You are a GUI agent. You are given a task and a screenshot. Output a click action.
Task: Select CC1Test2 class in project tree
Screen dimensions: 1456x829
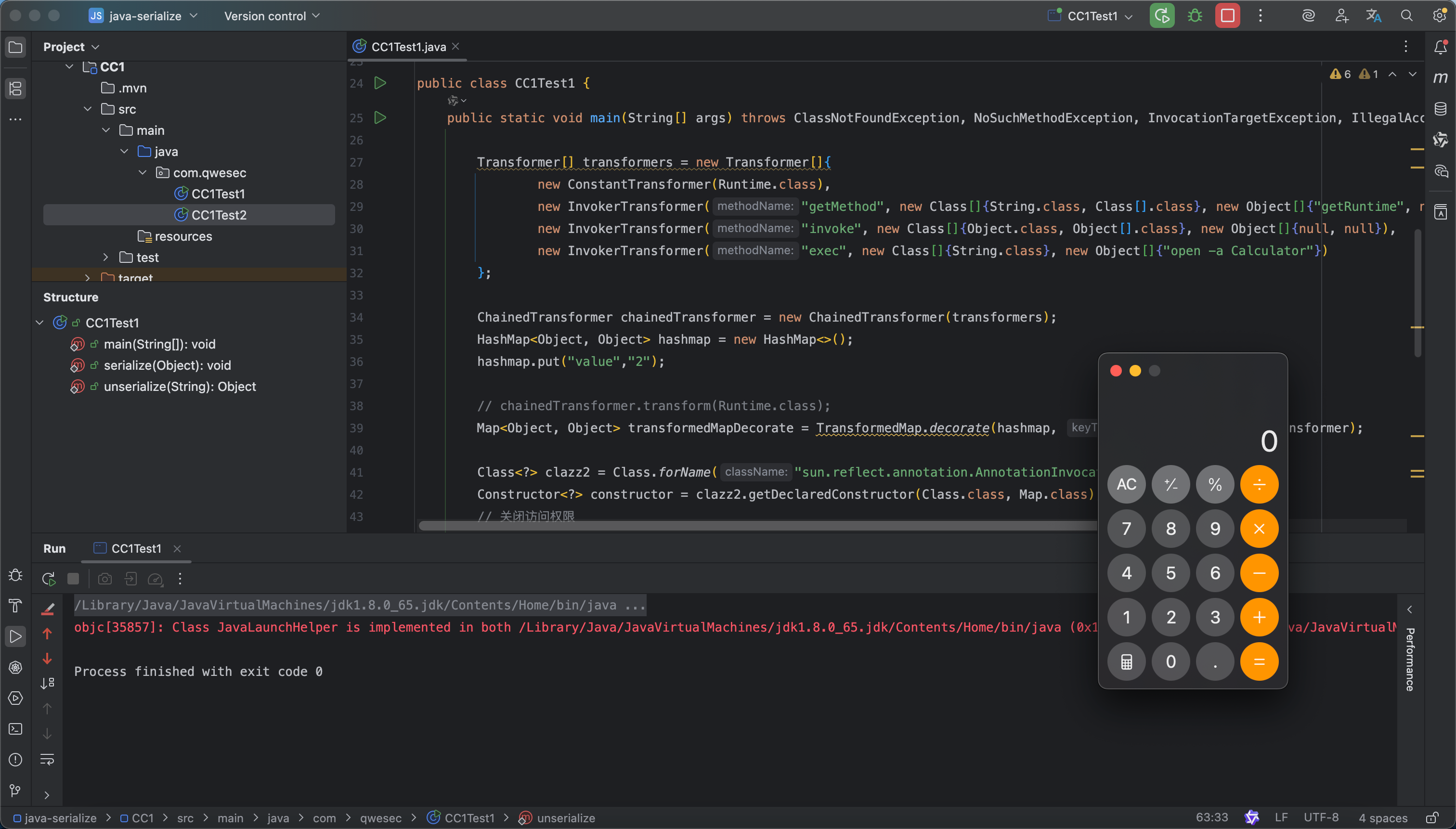(219, 215)
